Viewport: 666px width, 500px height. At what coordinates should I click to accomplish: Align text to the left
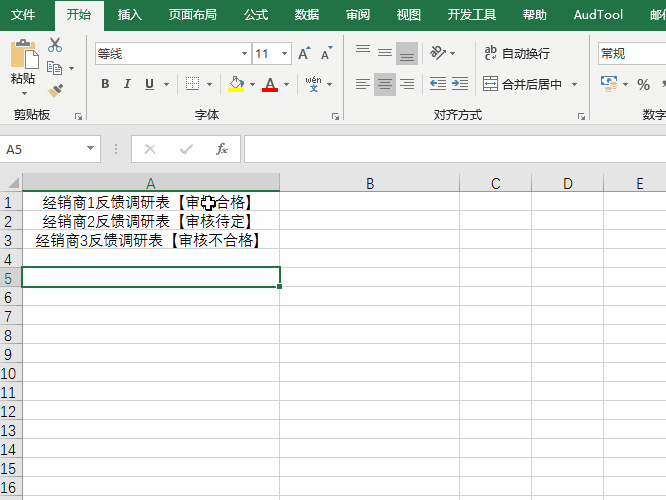point(363,84)
